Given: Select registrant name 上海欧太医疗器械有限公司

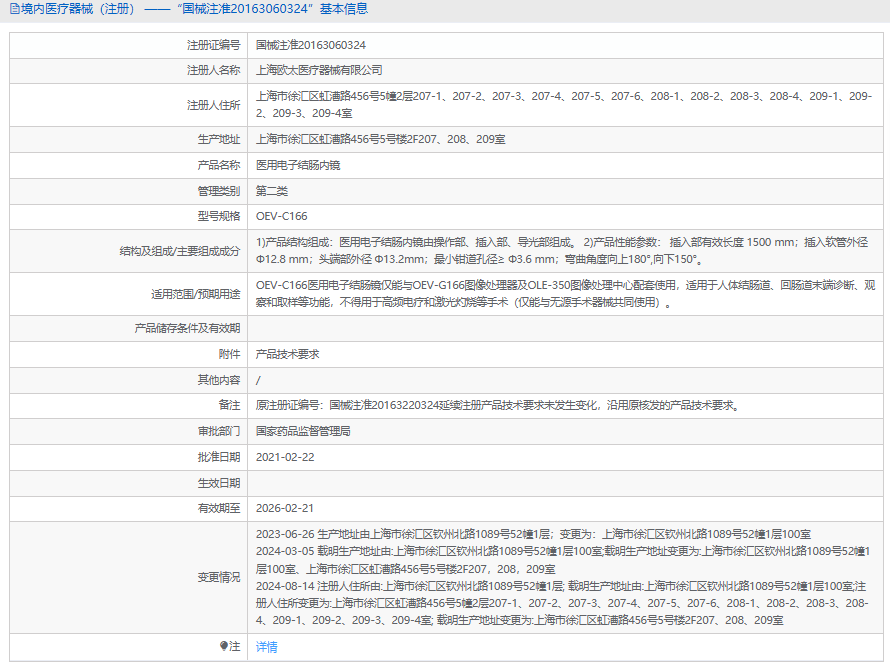Looking at the screenshot, I should pos(319,71).
